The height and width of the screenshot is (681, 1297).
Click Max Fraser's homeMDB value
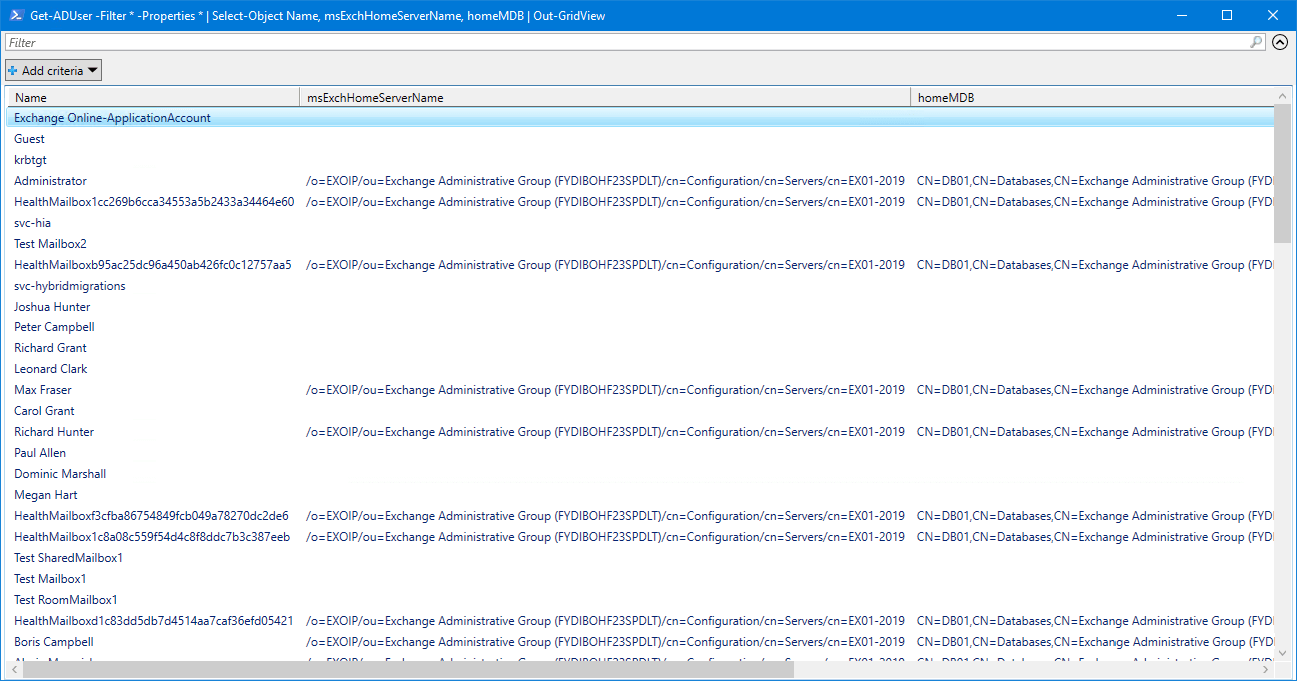point(1095,390)
